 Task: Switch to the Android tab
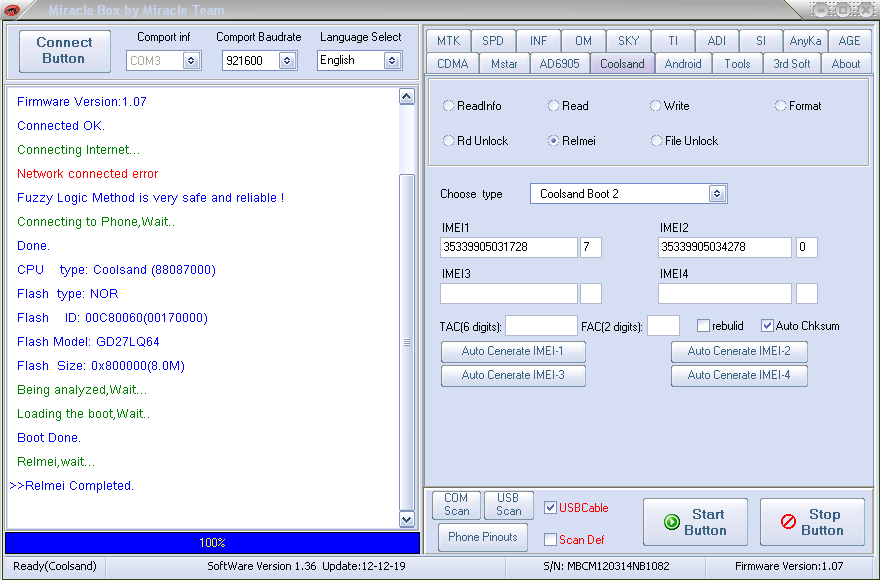tap(683, 64)
